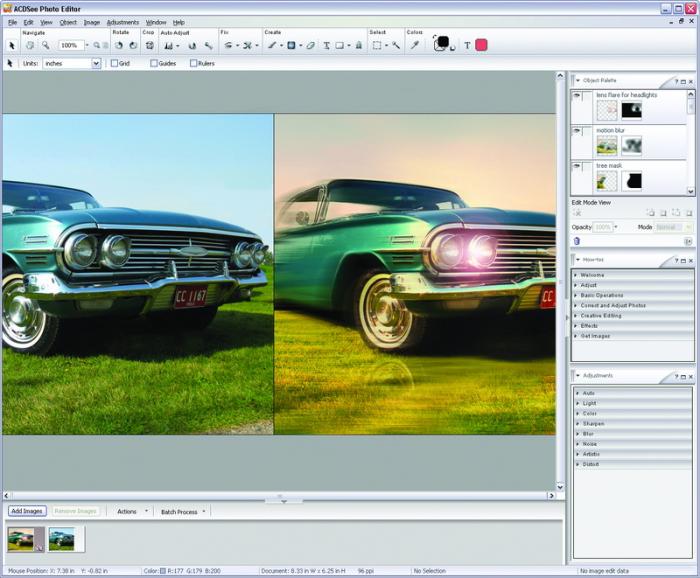Select the motion blur layer mask thumbnail
This screenshot has height=578, width=700.
pyautogui.click(x=631, y=146)
